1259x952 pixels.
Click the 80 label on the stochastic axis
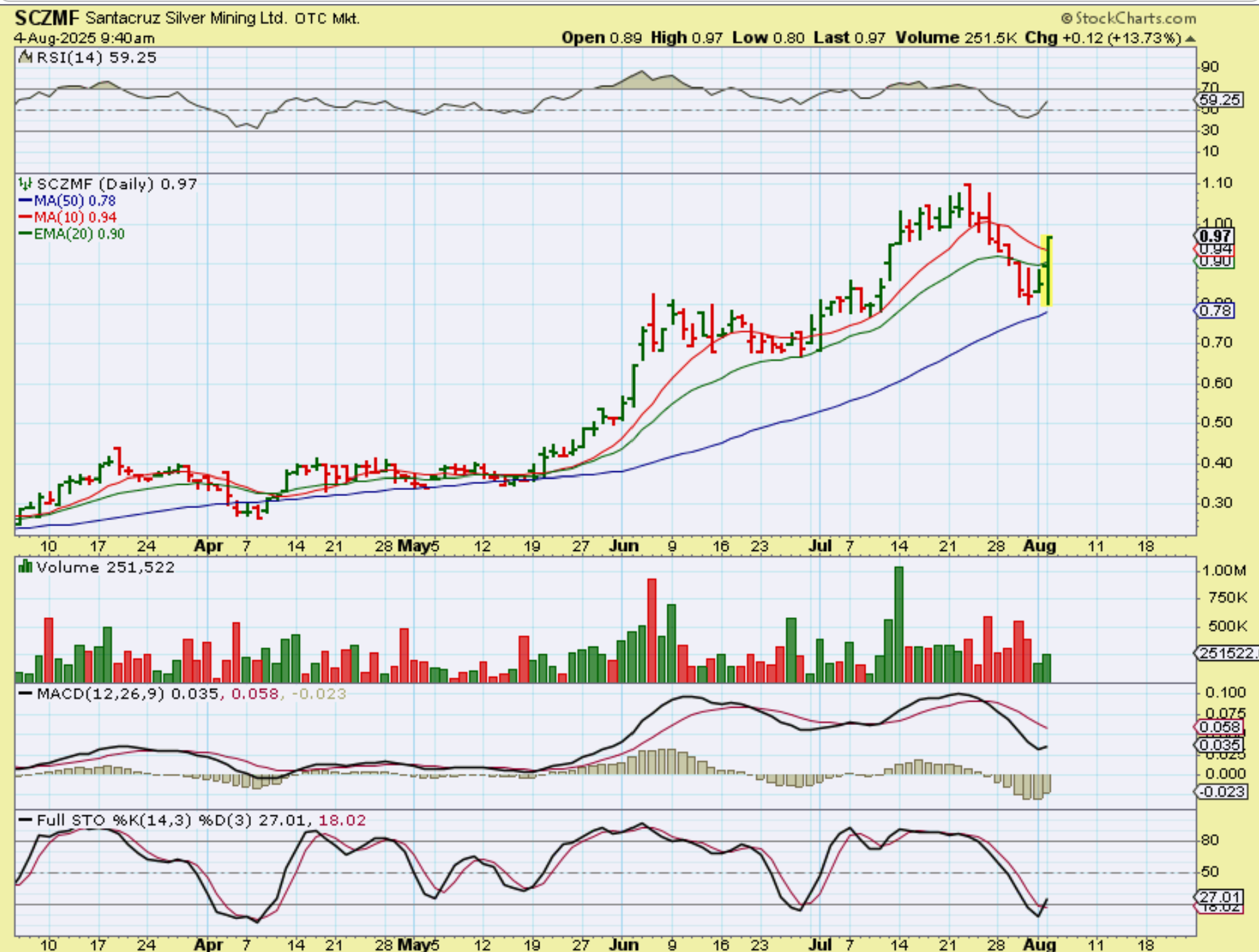pos(1211,840)
